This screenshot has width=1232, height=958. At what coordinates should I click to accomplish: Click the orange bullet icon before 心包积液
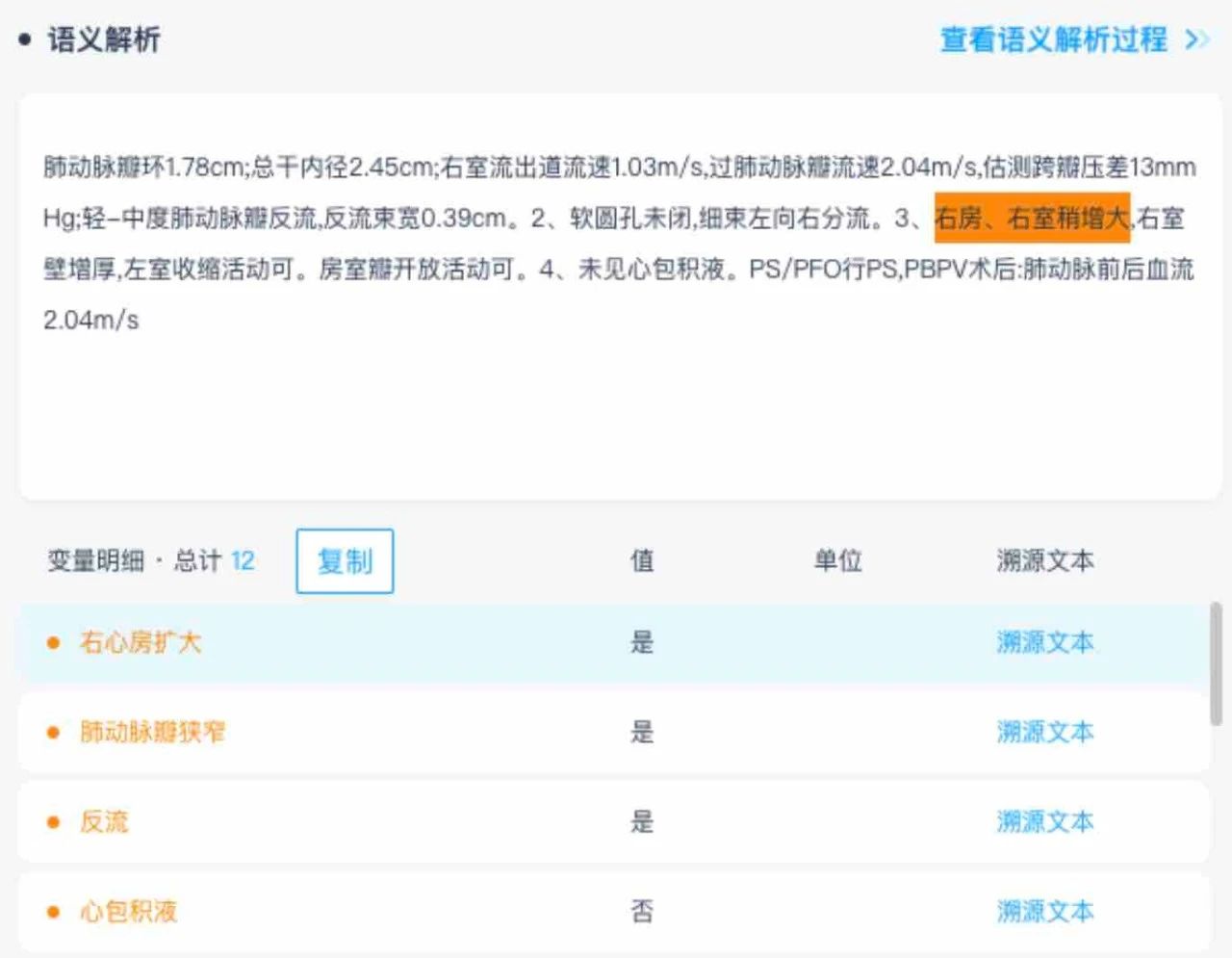click(55, 911)
